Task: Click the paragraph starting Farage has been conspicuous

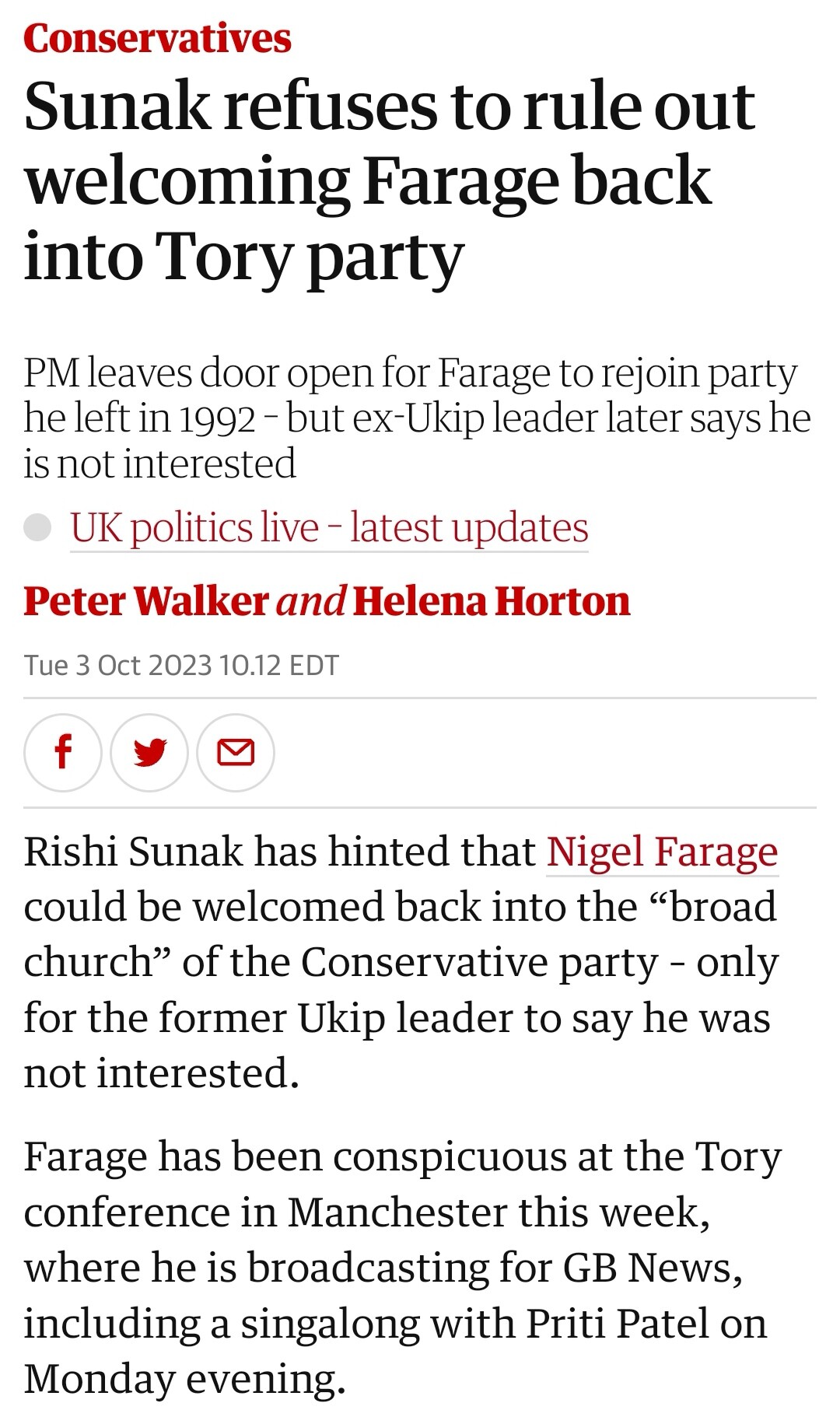Action: pos(403,1268)
